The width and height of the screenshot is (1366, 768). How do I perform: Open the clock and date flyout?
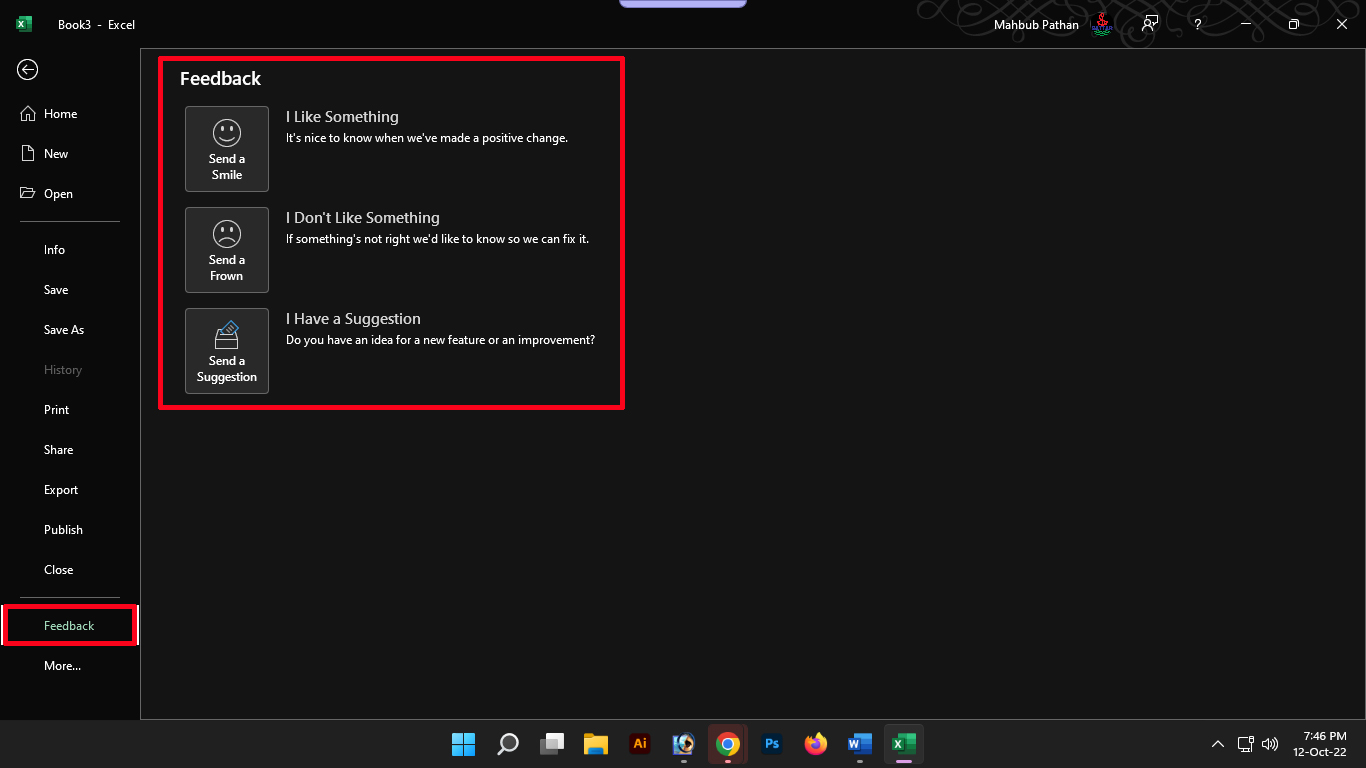(1319, 744)
